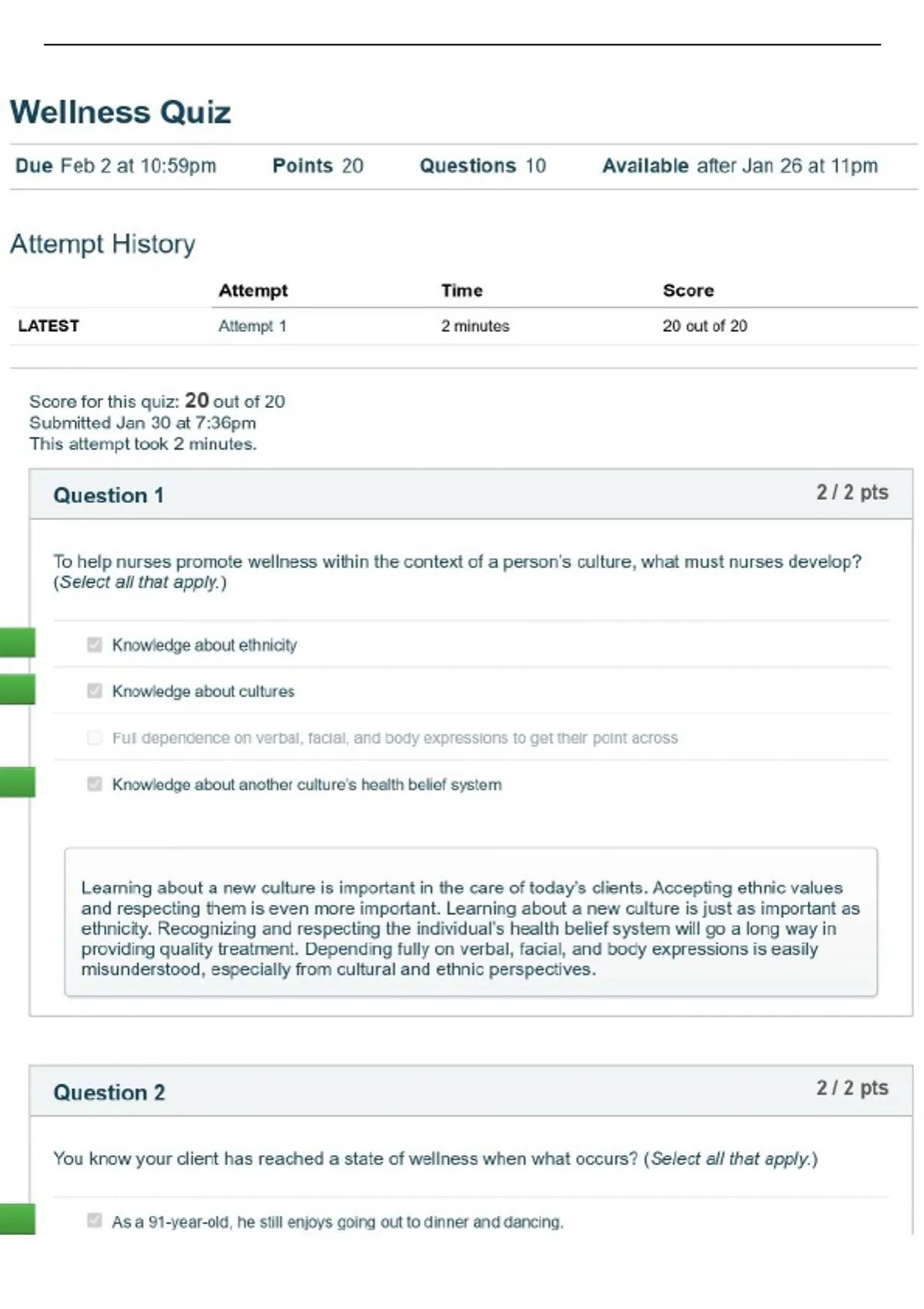Viewport: 924px width, 1309px height.
Task: Click the Score column header
Action: (x=688, y=290)
